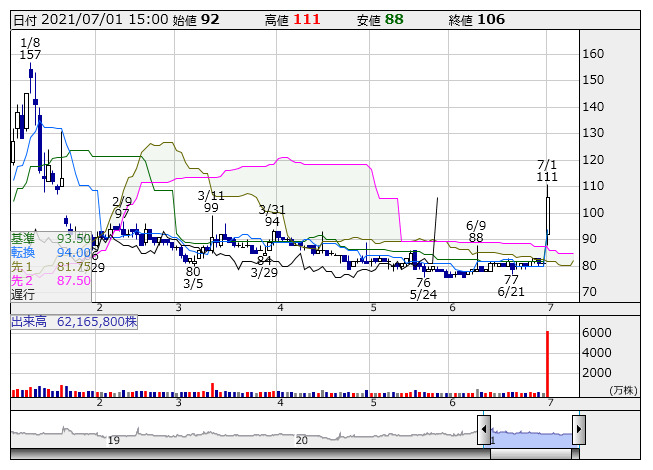This screenshot has width=653, height=470.
Task: Click the 70 price axis label
Action: 589,292
